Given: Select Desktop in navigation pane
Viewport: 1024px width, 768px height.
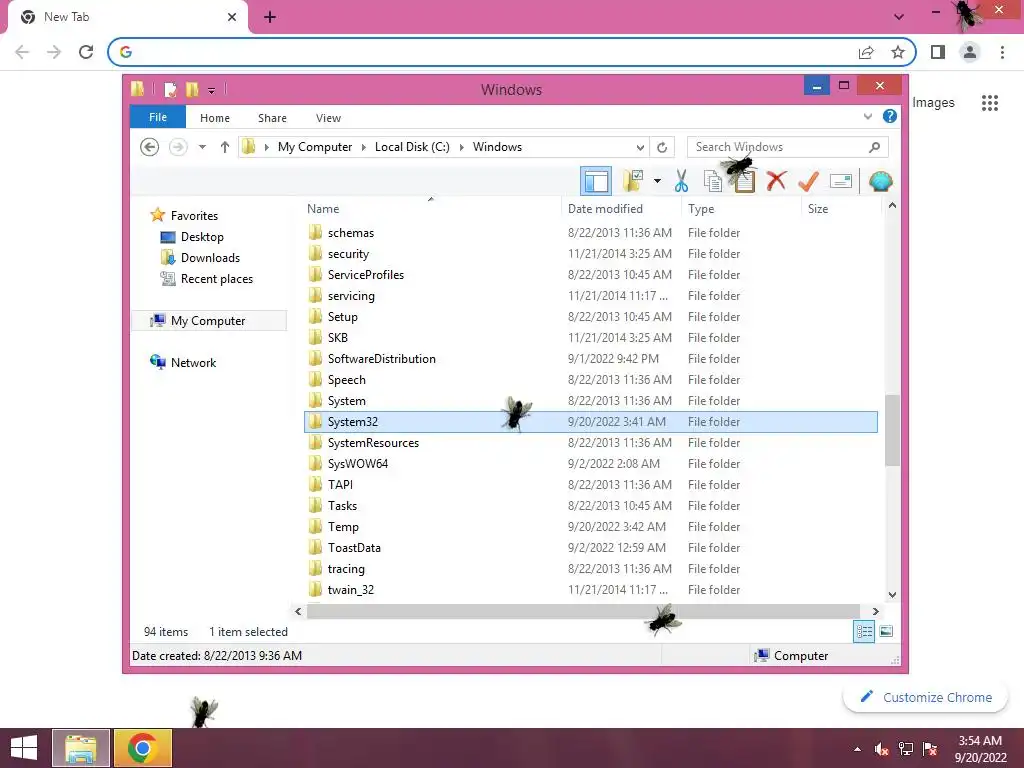Looking at the screenshot, I should click(x=202, y=236).
